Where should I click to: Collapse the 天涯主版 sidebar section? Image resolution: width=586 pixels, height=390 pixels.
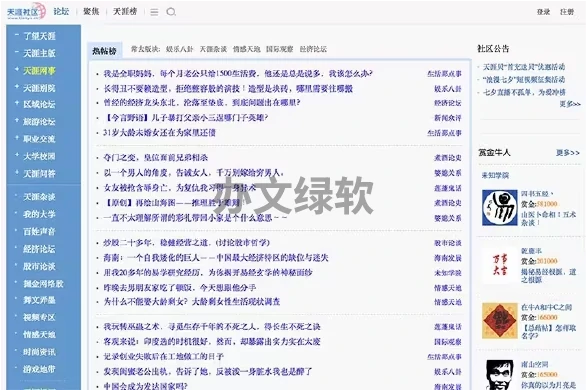(16, 52)
